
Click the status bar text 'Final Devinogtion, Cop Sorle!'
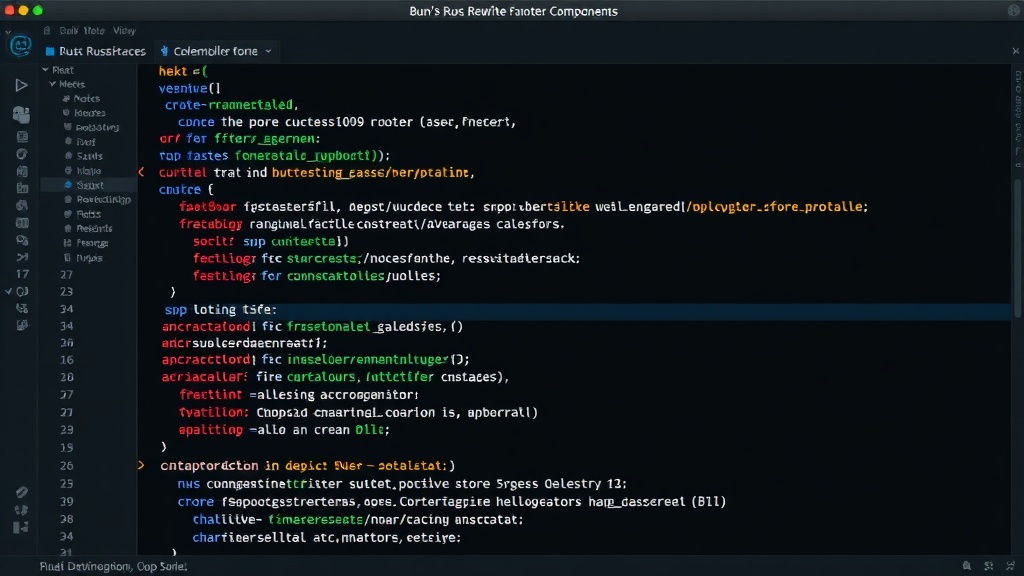(x=114, y=566)
